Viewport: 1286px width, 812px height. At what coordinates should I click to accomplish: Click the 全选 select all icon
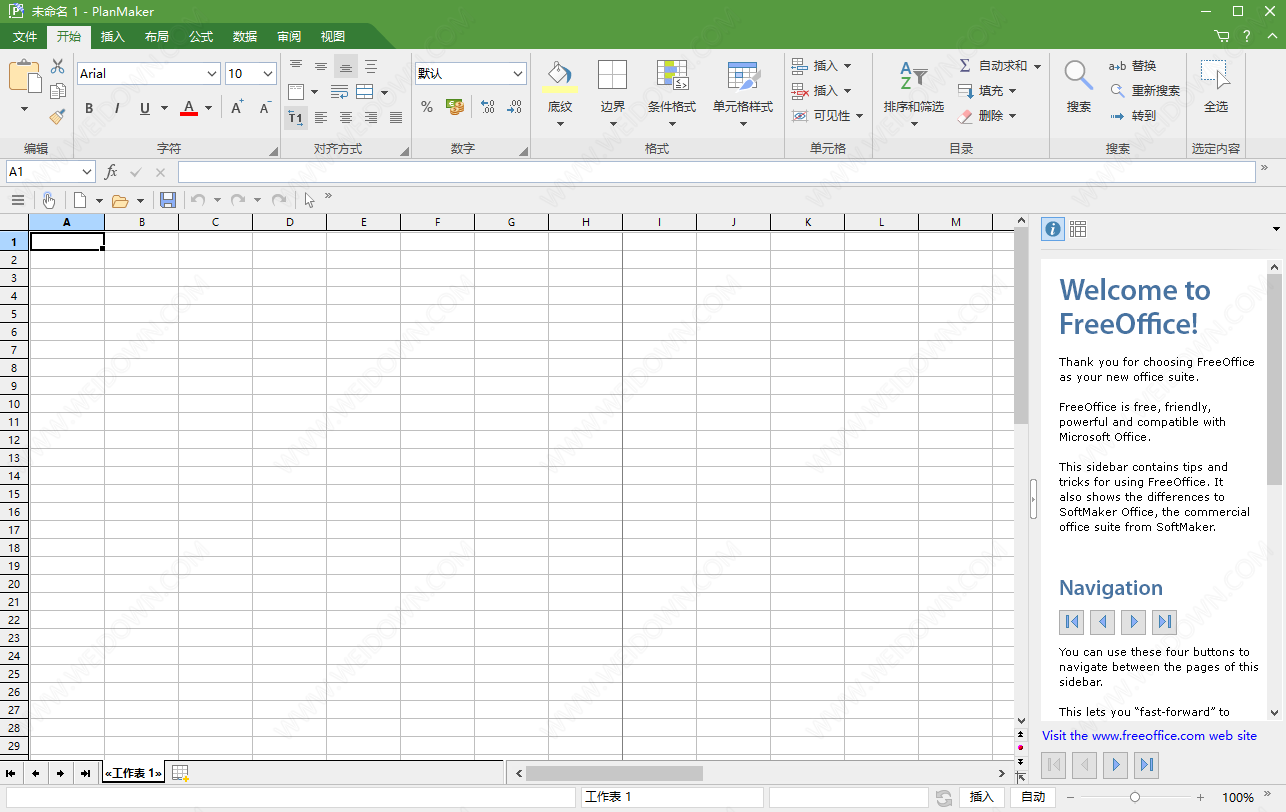click(1215, 75)
